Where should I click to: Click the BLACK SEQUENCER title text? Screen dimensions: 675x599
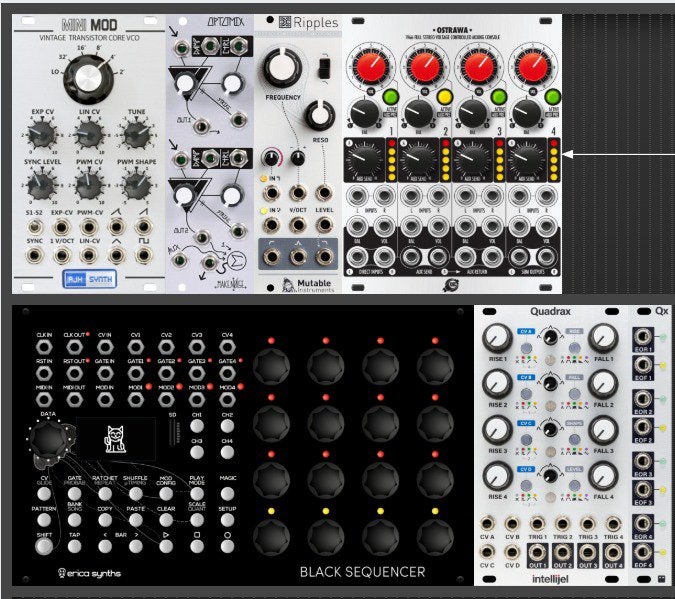(362, 572)
